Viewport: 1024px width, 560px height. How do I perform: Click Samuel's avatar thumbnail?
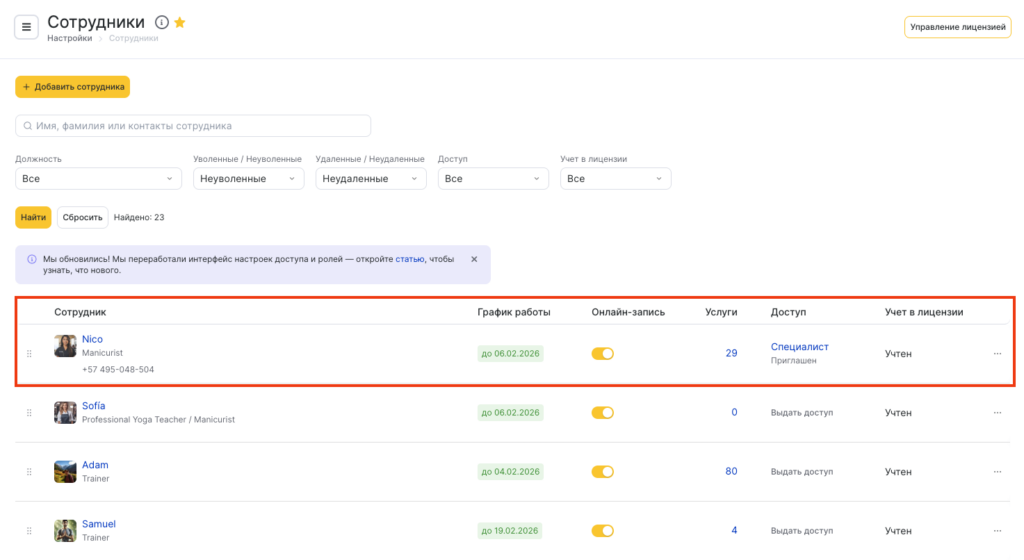coord(66,530)
